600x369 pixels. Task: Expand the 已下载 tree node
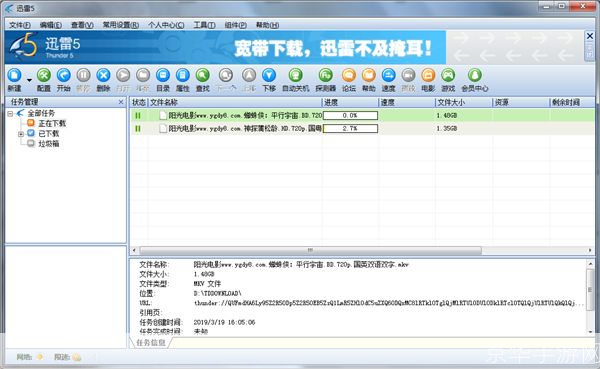tap(21, 134)
